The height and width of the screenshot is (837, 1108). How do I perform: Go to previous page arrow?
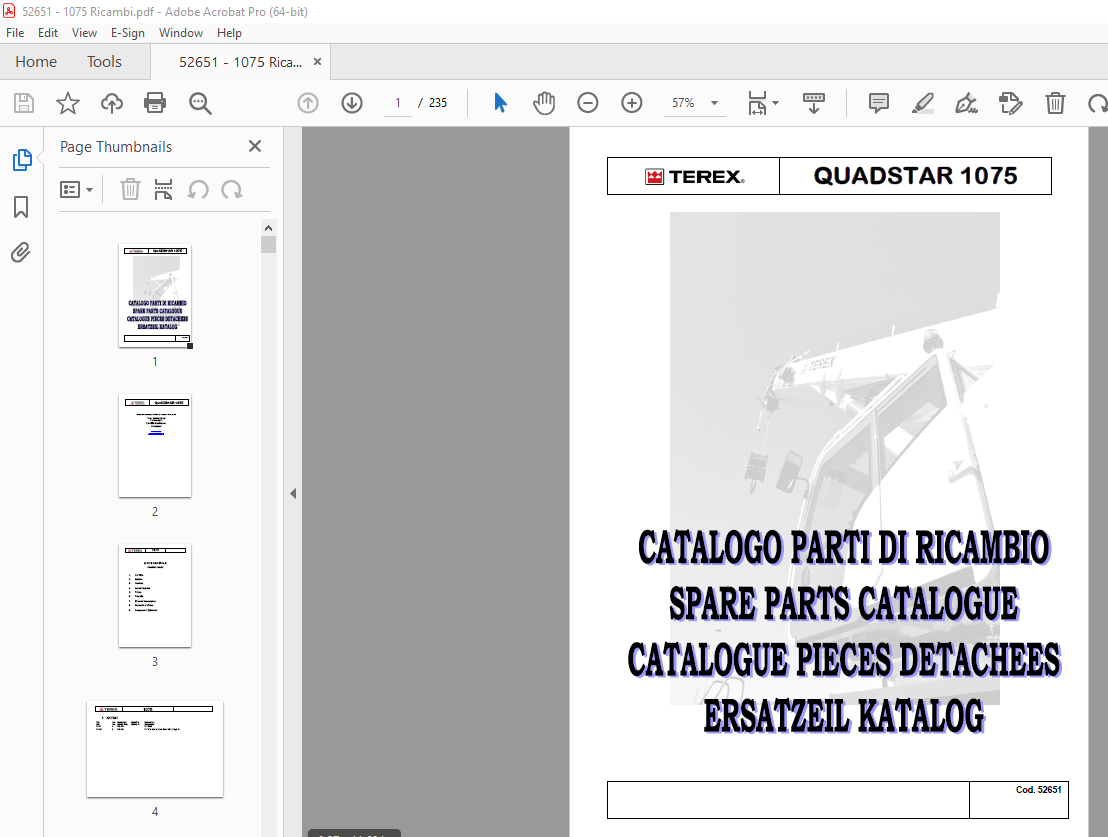(x=308, y=103)
